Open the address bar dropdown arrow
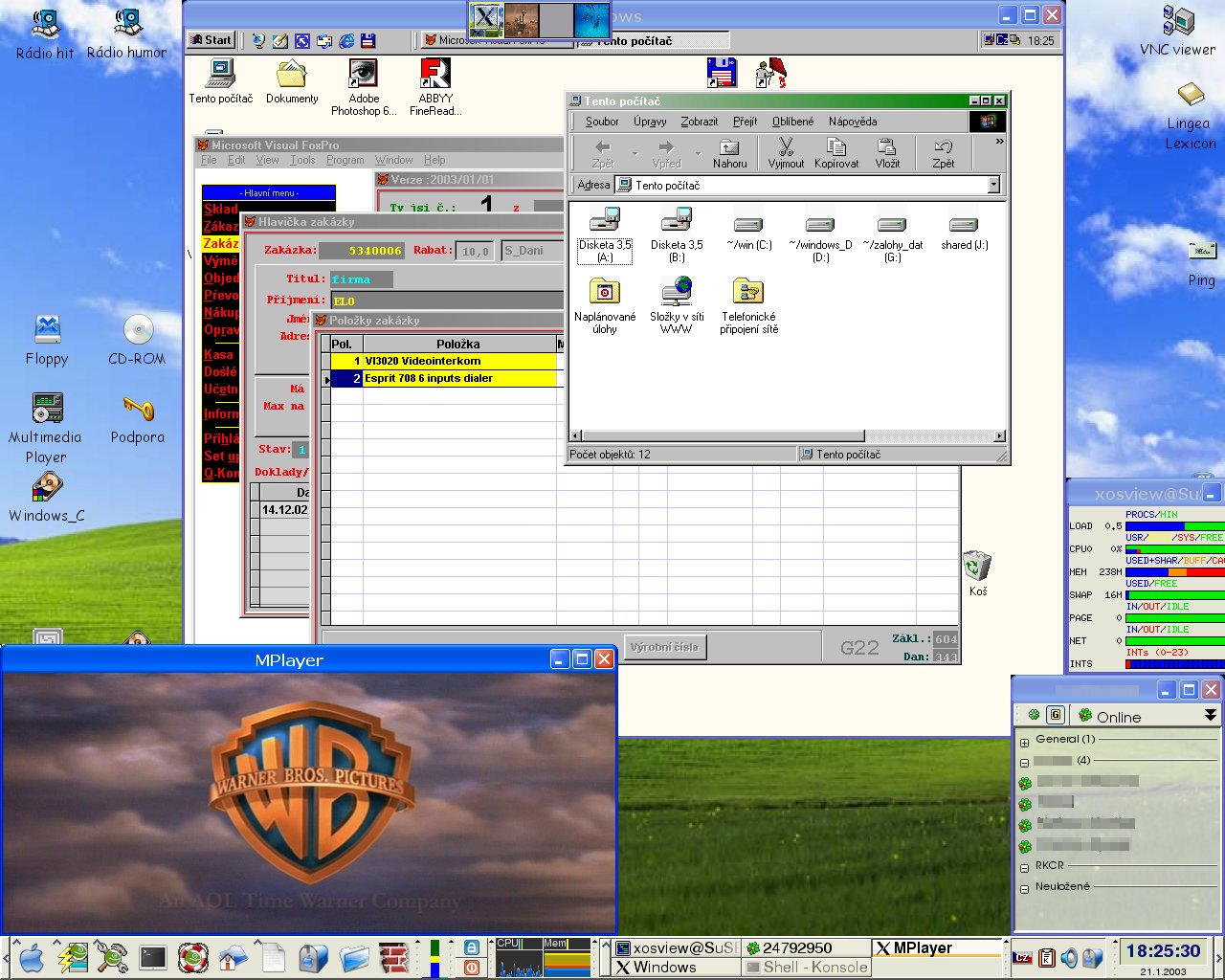The height and width of the screenshot is (980, 1225). pos(993,185)
